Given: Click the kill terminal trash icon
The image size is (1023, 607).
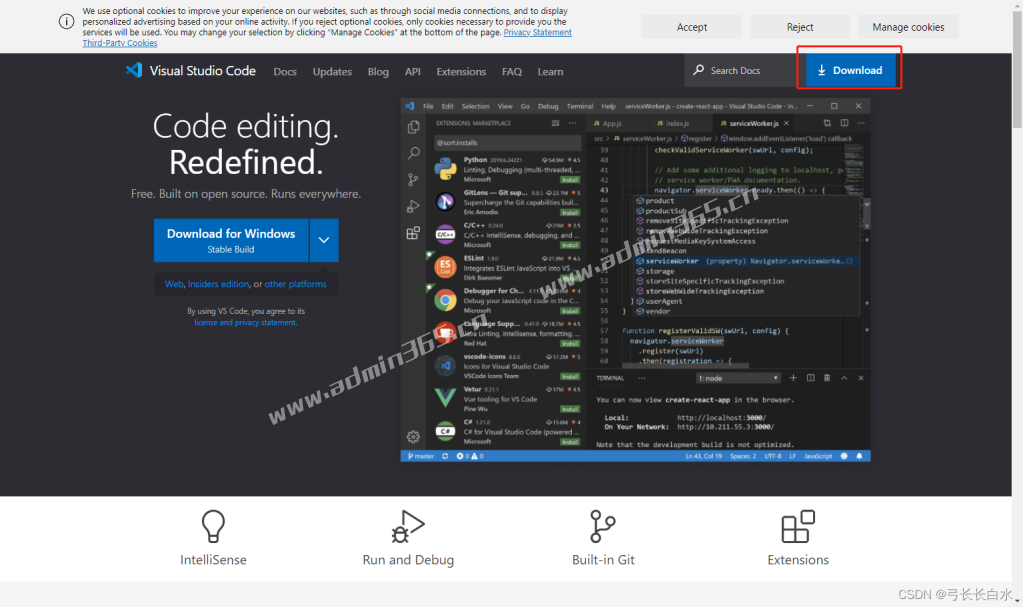Looking at the screenshot, I should [x=827, y=378].
